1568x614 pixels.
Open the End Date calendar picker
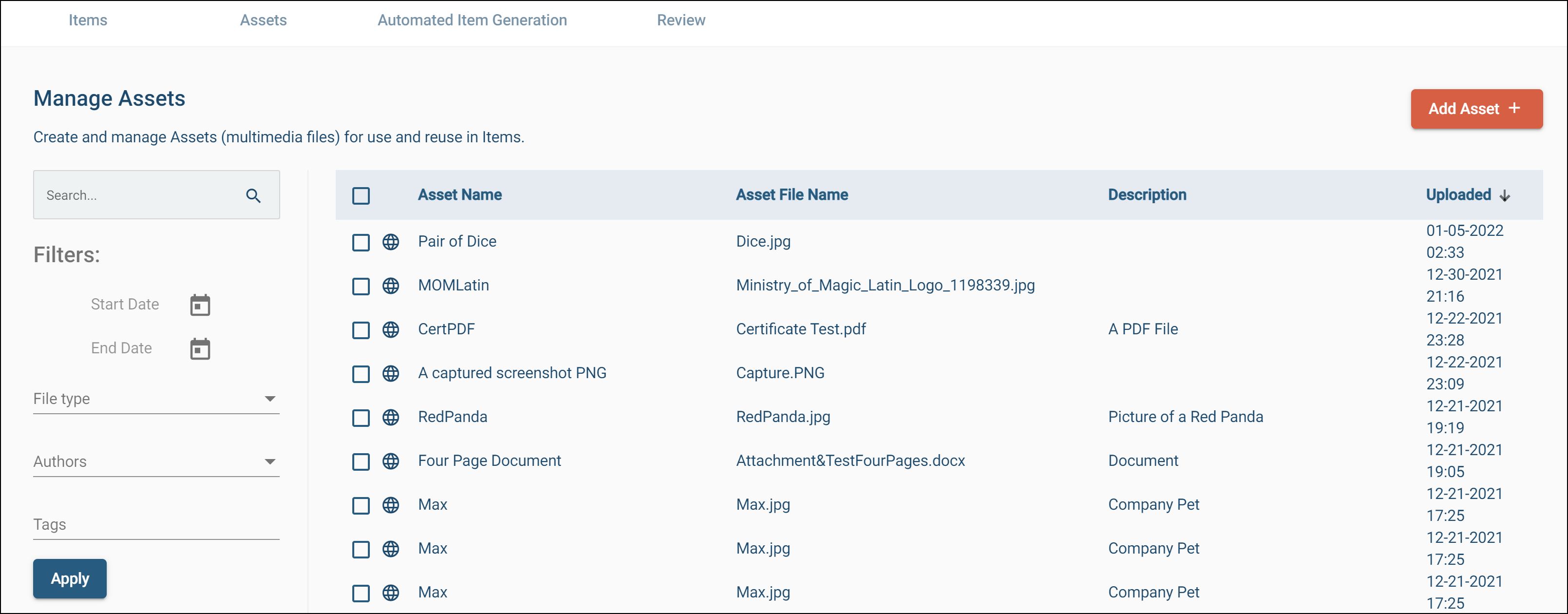pos(200,349)
